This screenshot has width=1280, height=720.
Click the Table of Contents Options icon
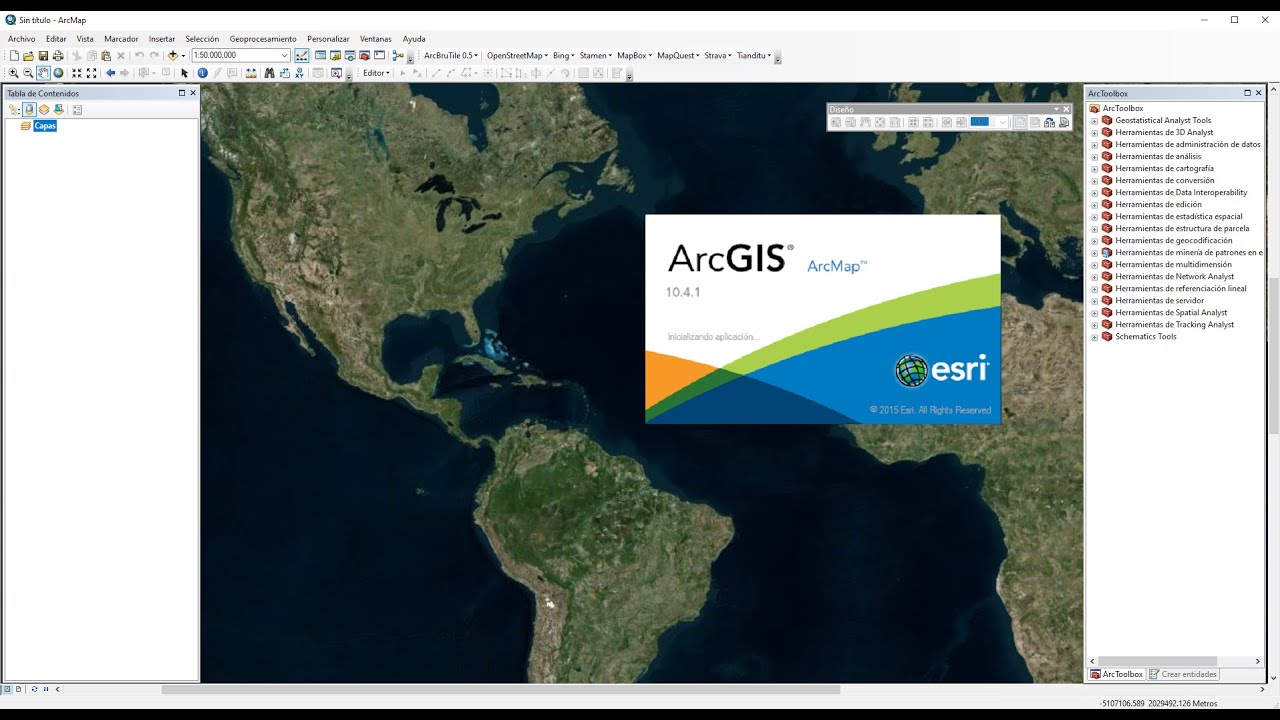point(77,110)
